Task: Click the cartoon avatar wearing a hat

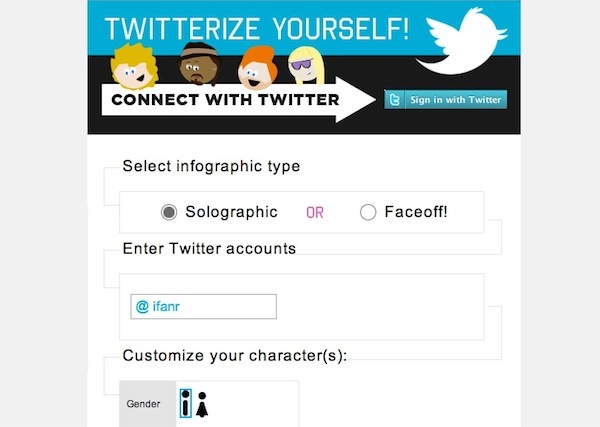Action: point(194,67)
